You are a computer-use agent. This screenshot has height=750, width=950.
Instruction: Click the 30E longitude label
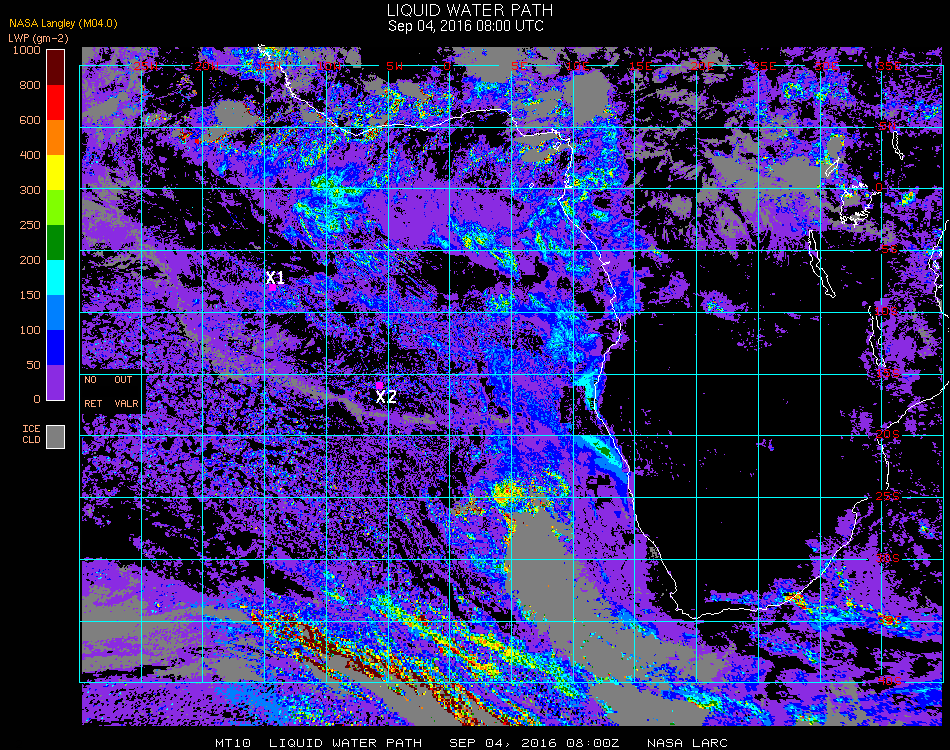click(826, 66)
